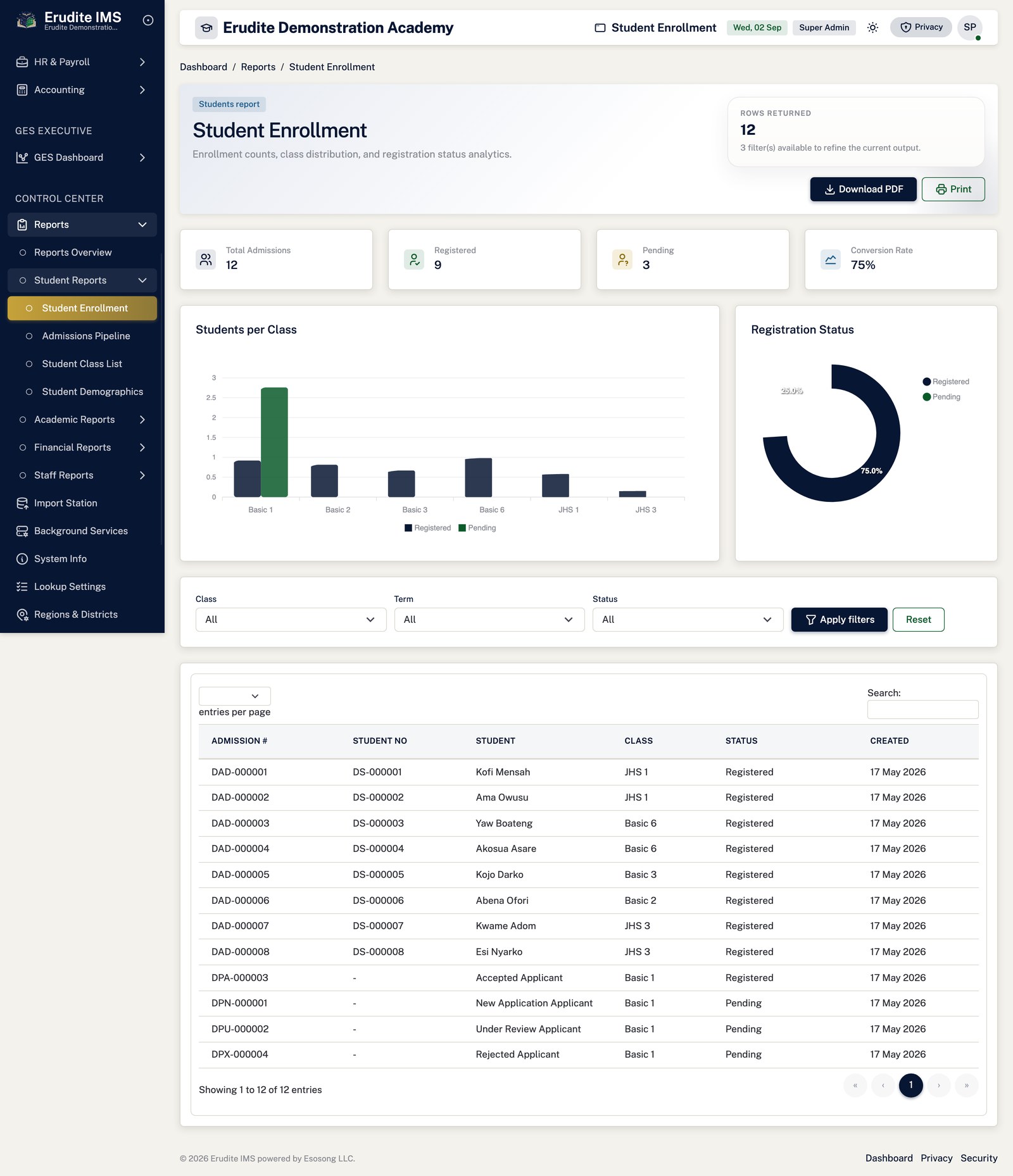Viewport: 1013px width, 1176px height.
Task: Open the SP user avatar menu
Action: [970, 27]
